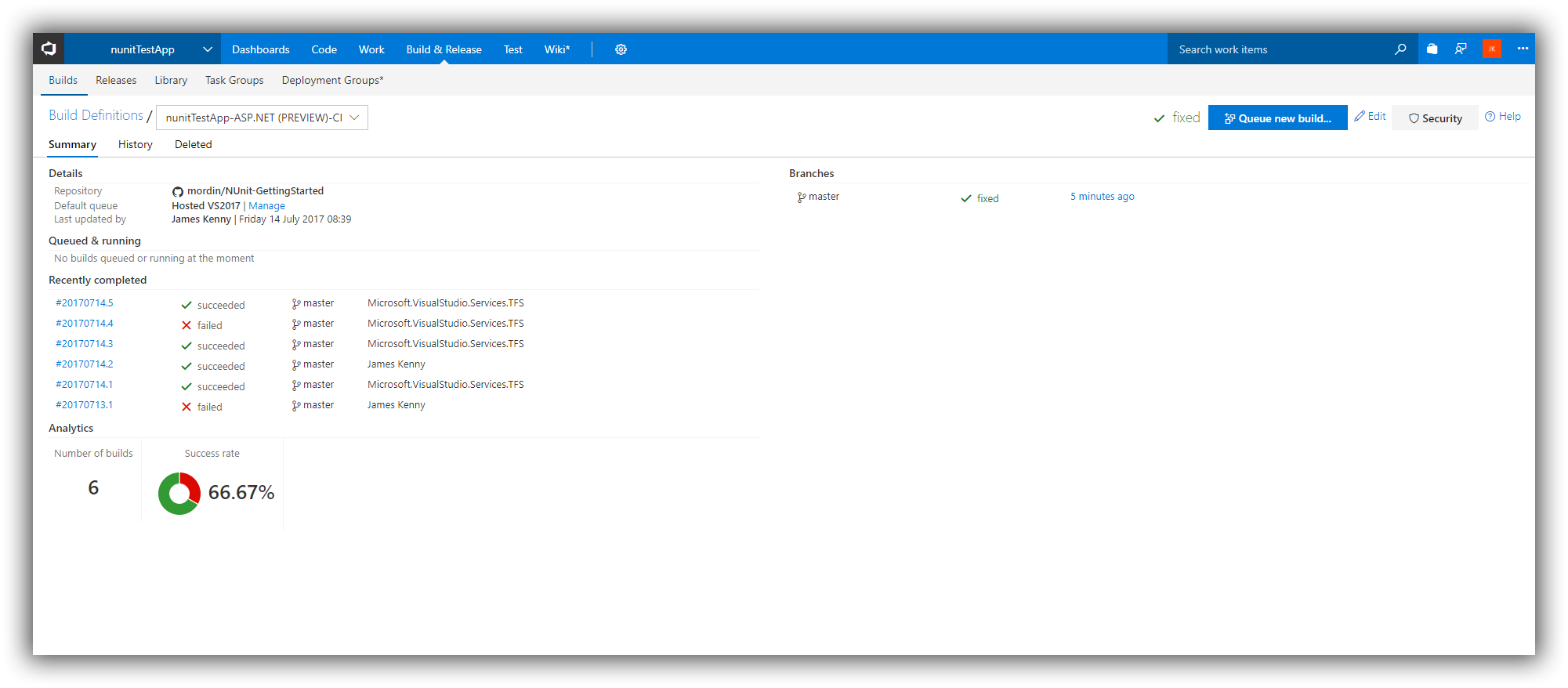The width and height of the screenshot is (1568, 688).
Task: Open the Wiki hub
Action: pos(557,49)
